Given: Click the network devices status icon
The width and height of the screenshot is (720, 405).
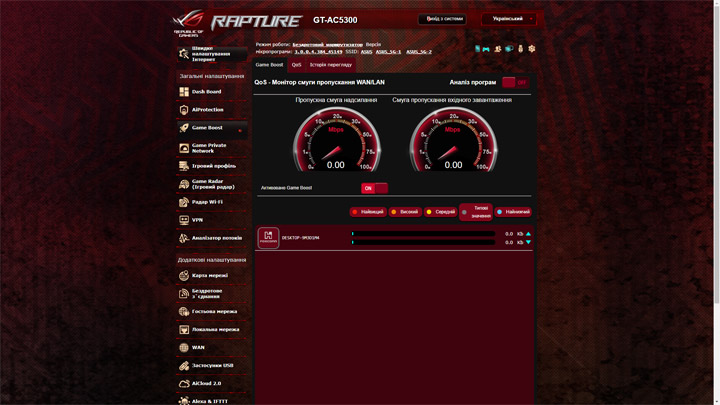Looking at the screenshot, I should pyautogui.click(x=509, y=49).
